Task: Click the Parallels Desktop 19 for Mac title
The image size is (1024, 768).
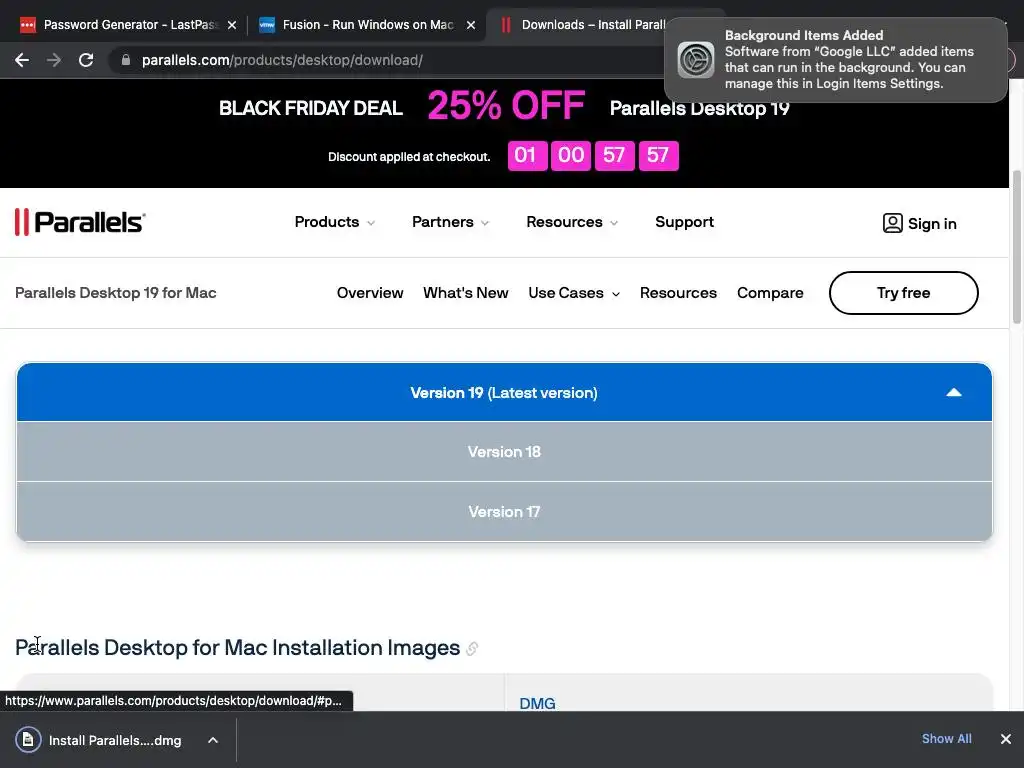Action: pos(116,293)
